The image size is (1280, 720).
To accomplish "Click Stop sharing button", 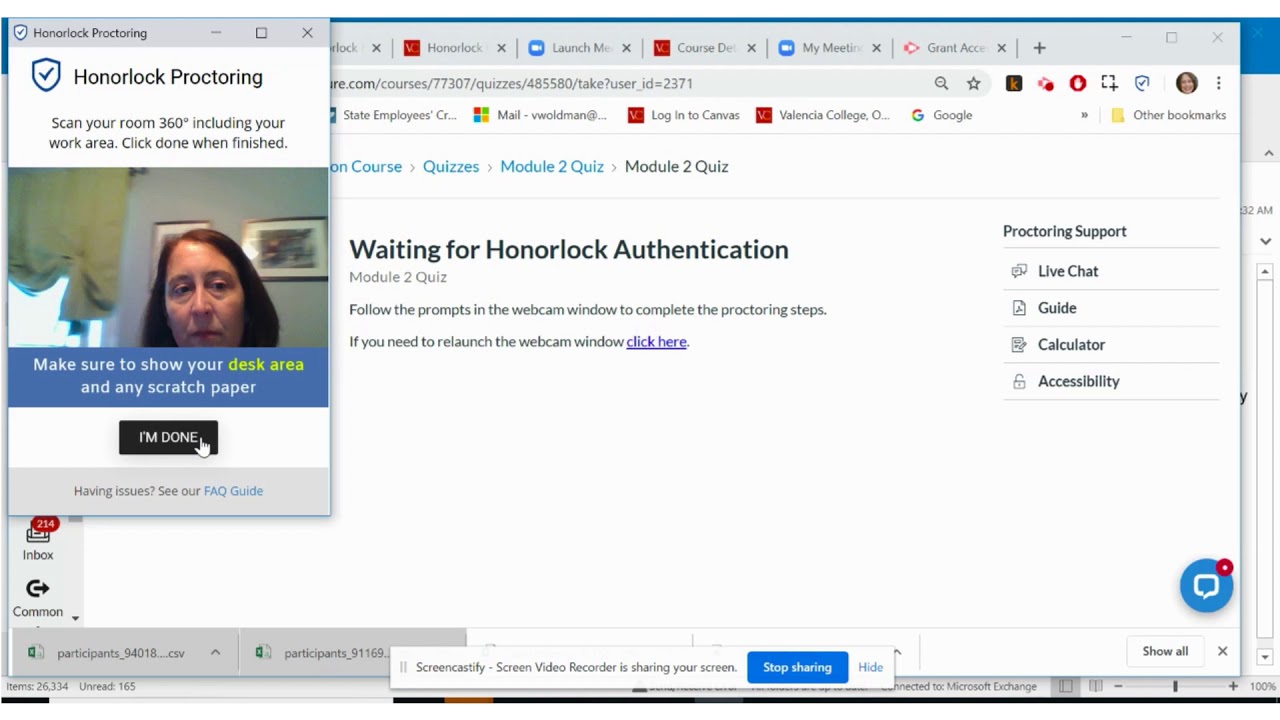I will [797, 667].
